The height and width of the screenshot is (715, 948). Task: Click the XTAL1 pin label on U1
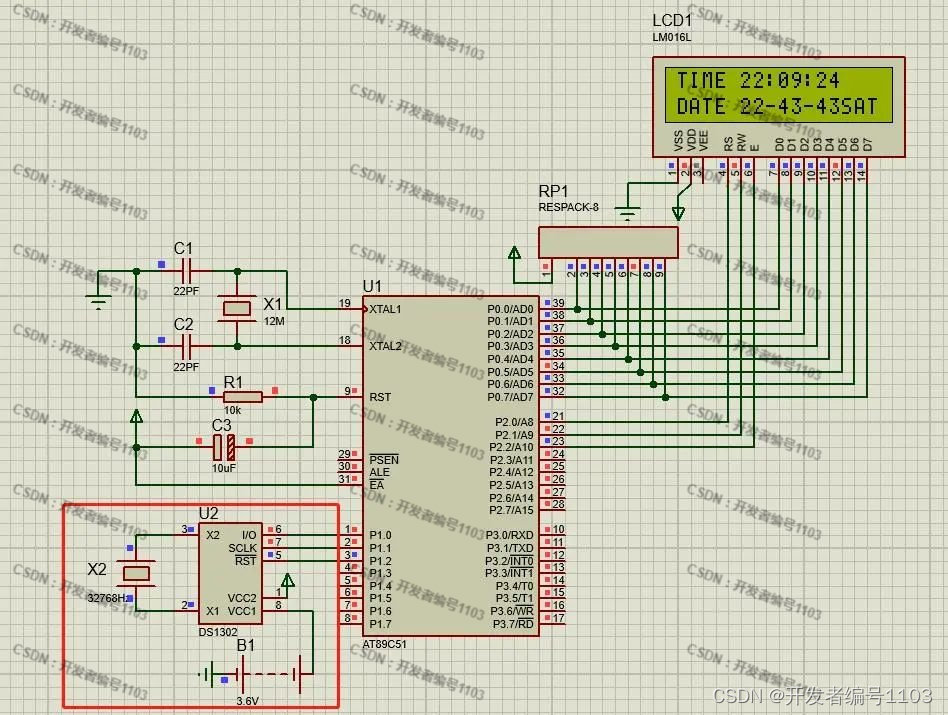385,309
